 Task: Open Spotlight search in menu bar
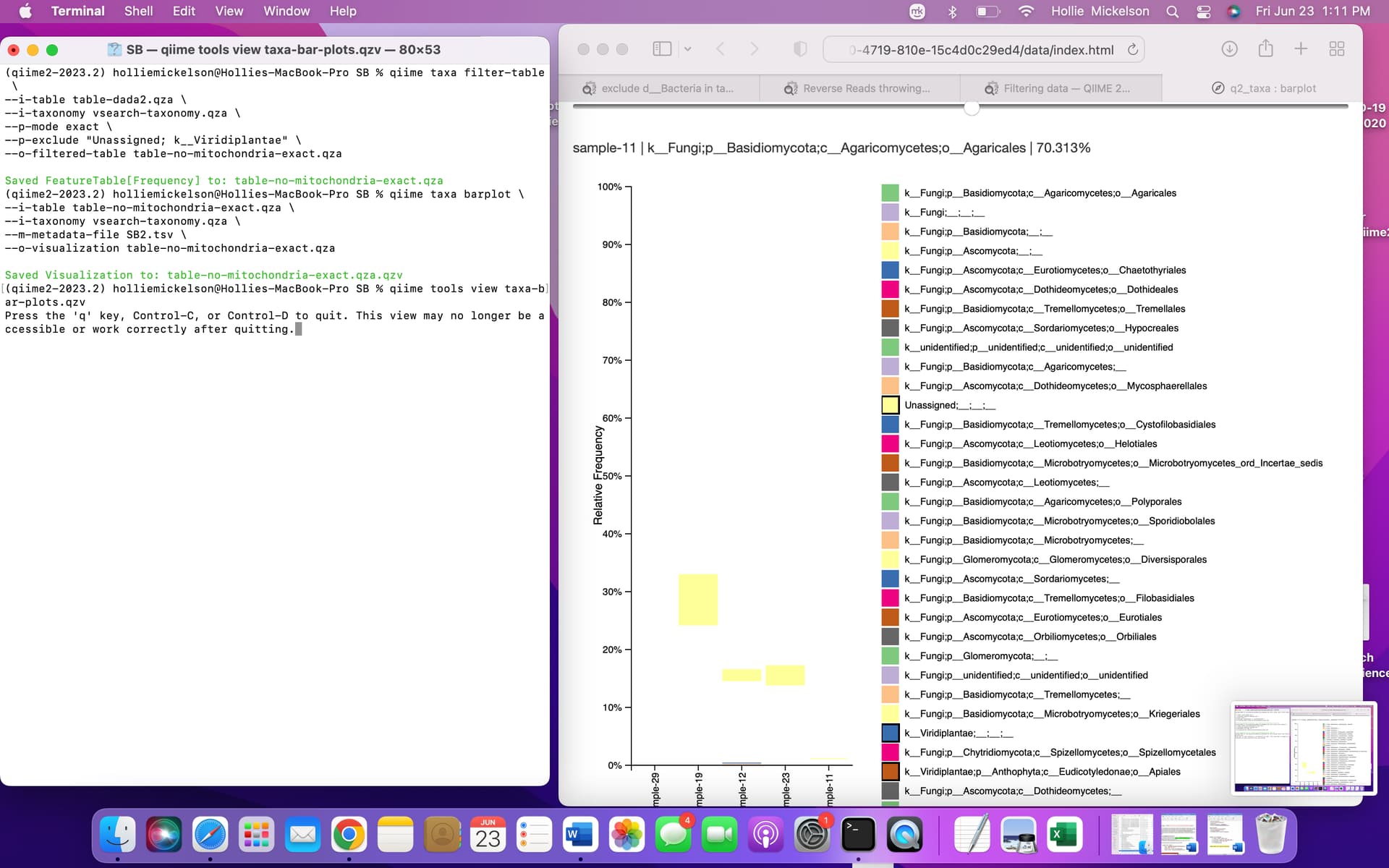1173,12
